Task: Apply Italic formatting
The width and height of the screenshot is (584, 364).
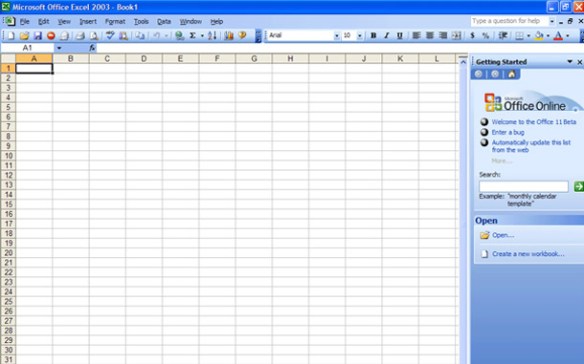Action: (386, 35)
